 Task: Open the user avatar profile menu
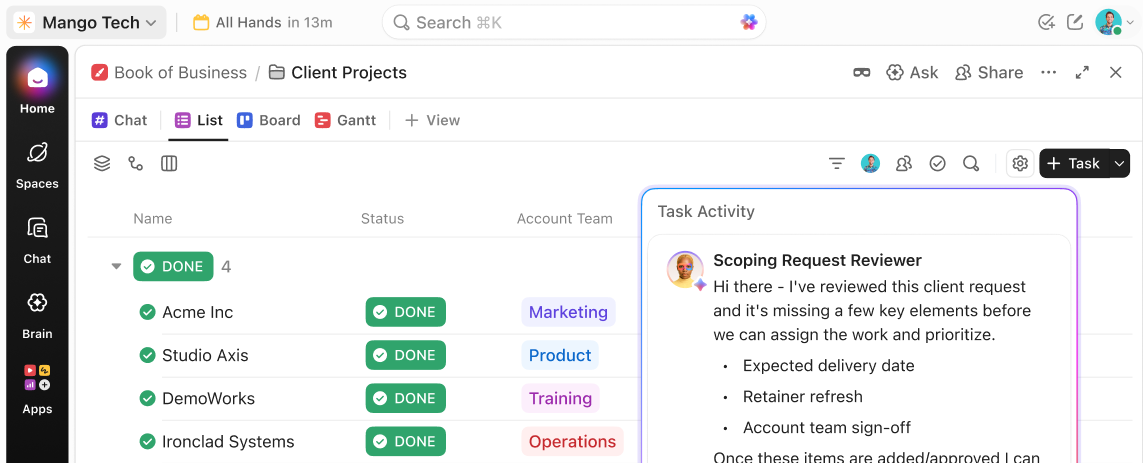coord(1109,22)
